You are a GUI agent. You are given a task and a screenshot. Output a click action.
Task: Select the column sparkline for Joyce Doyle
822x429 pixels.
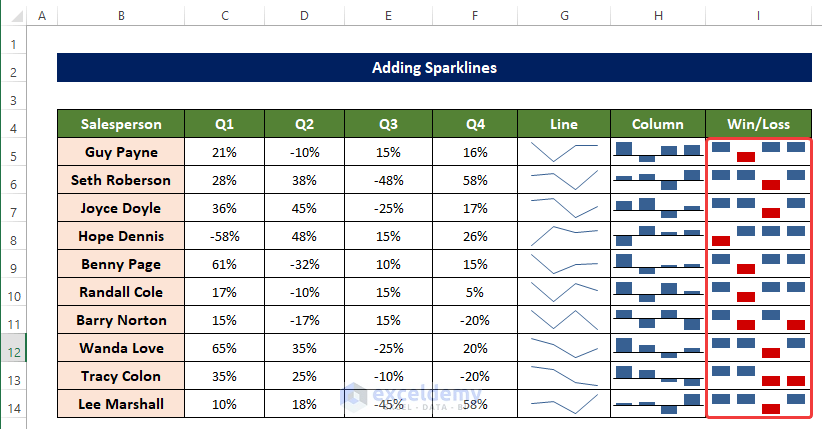point(657,208)
